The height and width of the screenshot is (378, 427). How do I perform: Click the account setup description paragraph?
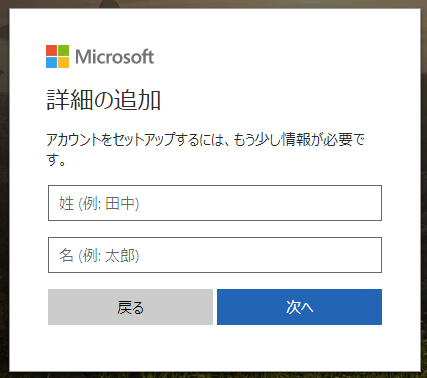tap(206, 150)
